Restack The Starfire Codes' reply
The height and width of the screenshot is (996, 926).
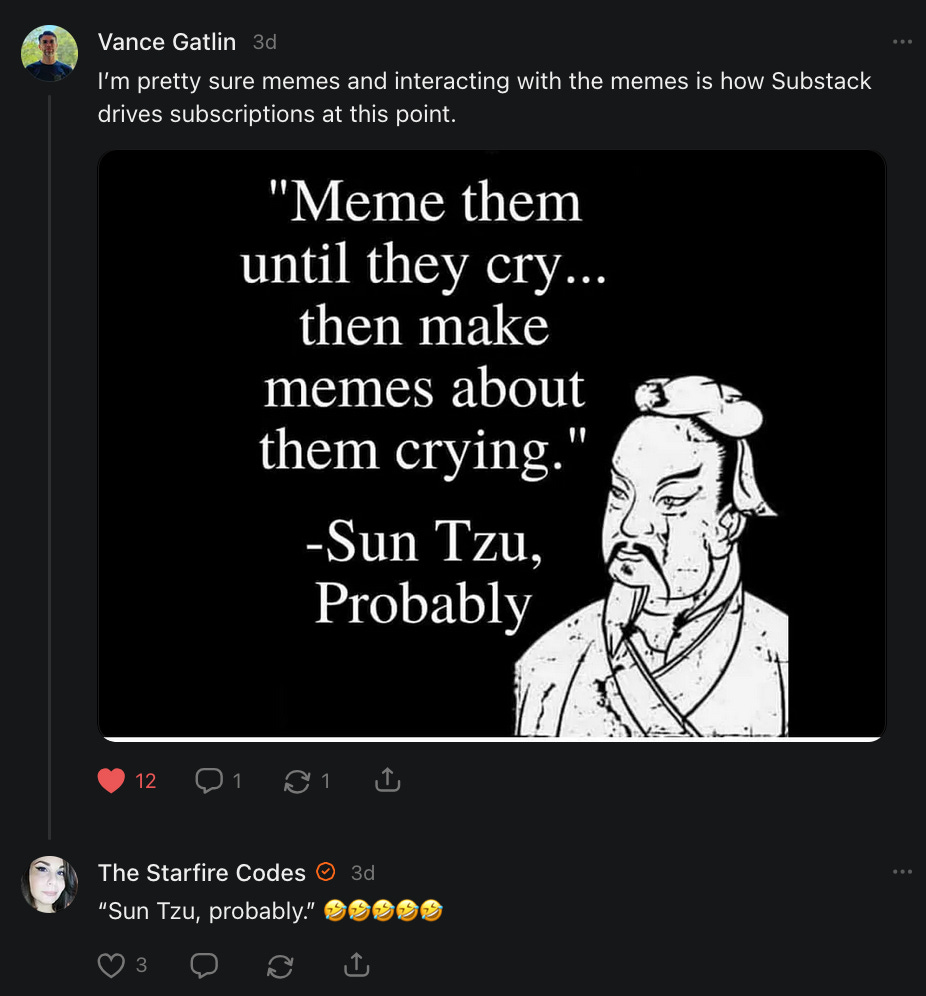click(281, 965)
